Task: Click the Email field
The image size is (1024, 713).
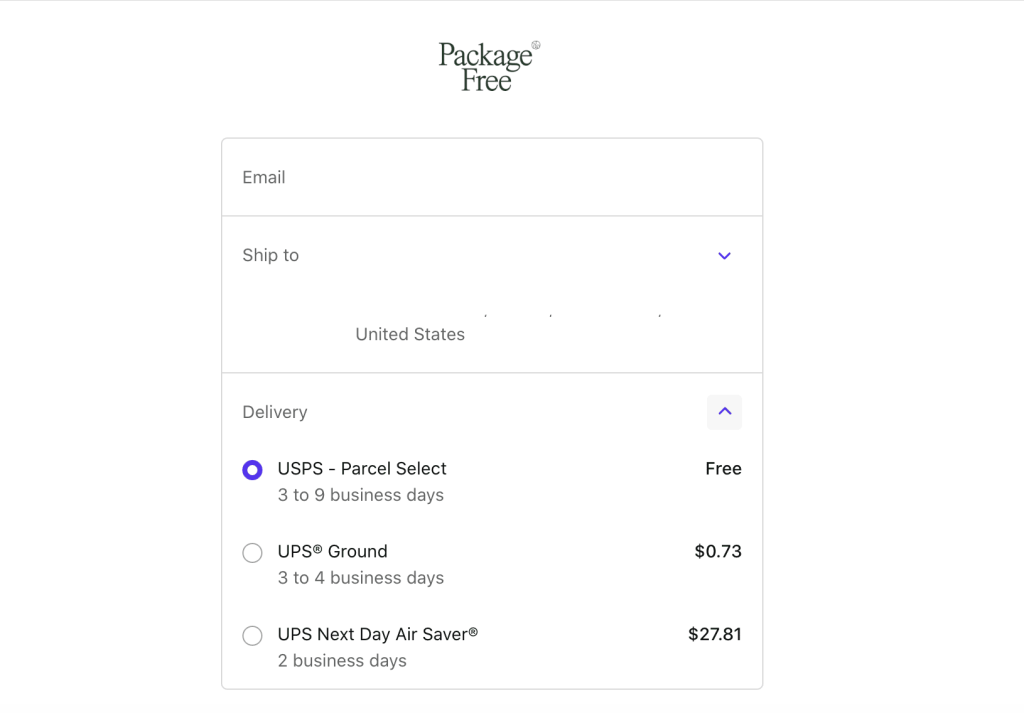Action: [491, 178]
